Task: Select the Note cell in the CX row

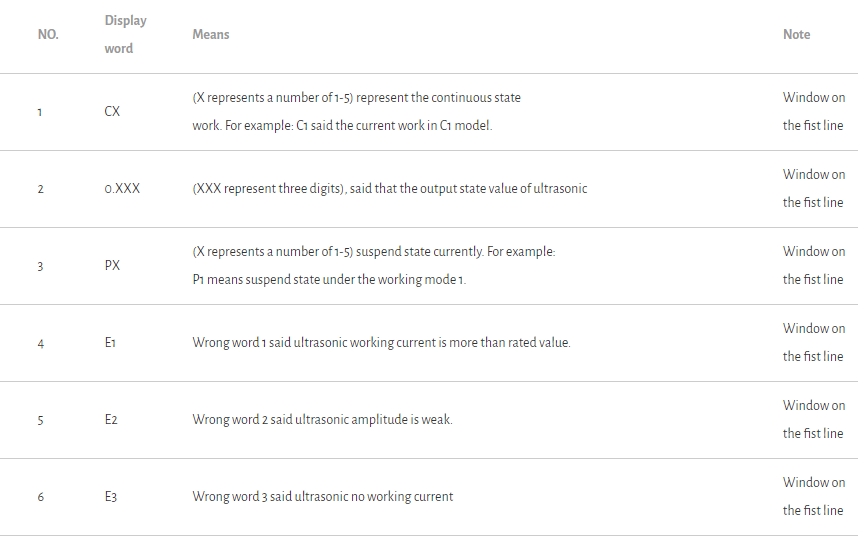Action: click(x=813, y=112)
